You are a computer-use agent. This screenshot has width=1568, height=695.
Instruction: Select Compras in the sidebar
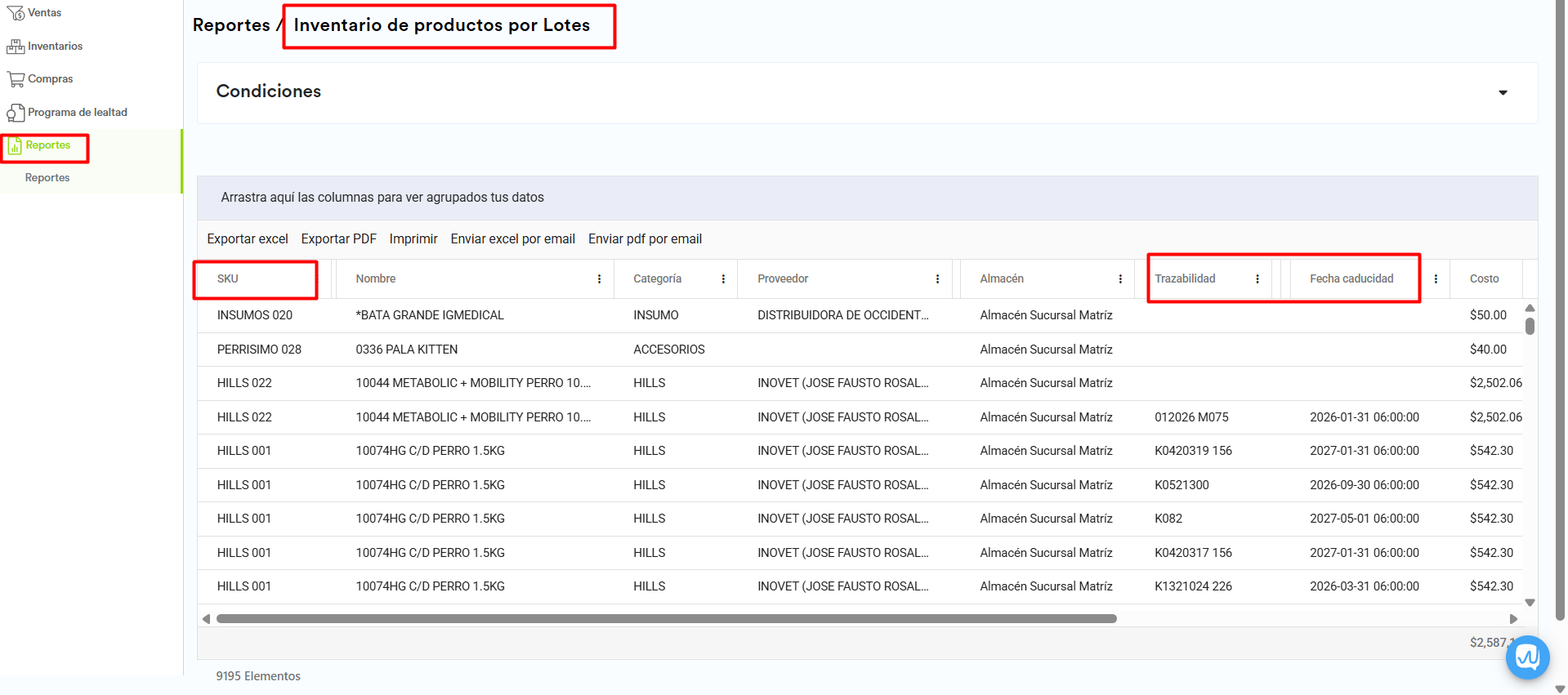point(51,79)
